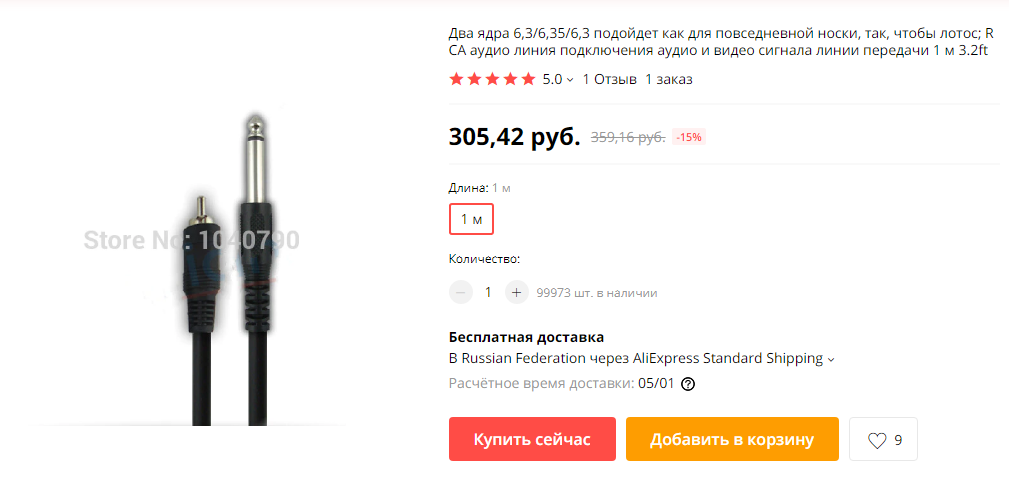The image size is (1009, 479).
Task: Click the crossed-out 359,16 руб. price
Action: point(628,137)
